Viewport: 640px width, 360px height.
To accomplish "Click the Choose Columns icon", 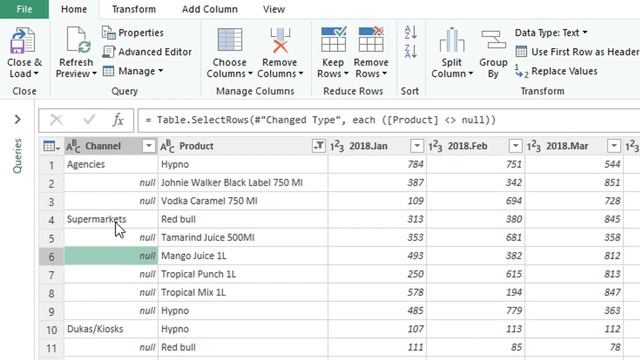I will [x=230, y=40].
